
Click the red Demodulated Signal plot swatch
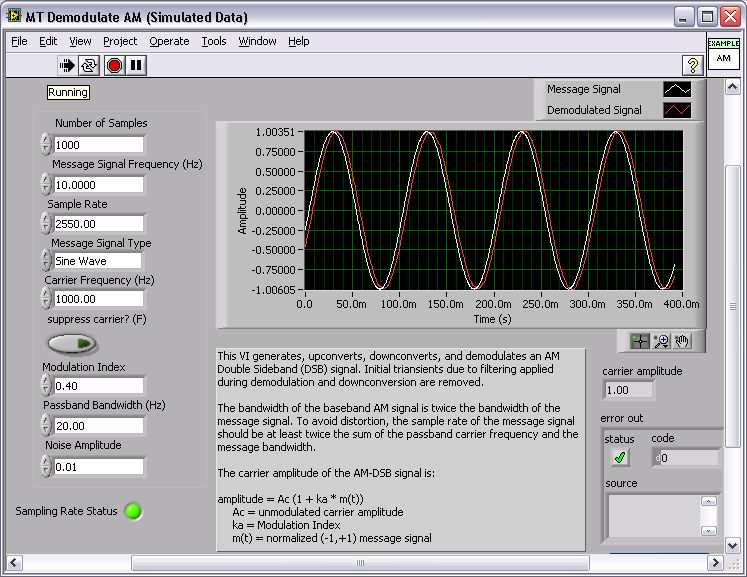(677, 110)
